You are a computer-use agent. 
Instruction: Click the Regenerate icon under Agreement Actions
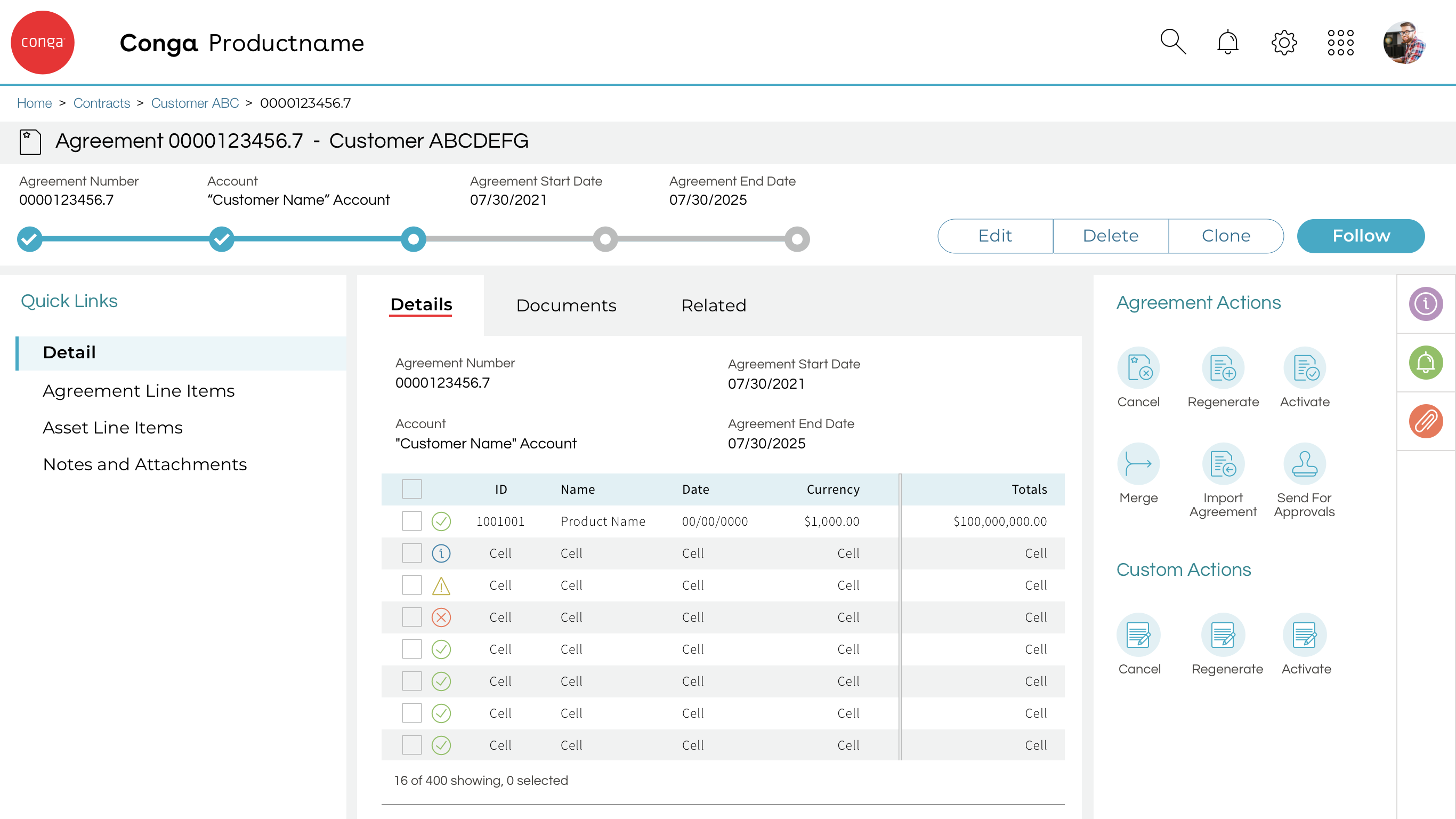(1223, 368)
